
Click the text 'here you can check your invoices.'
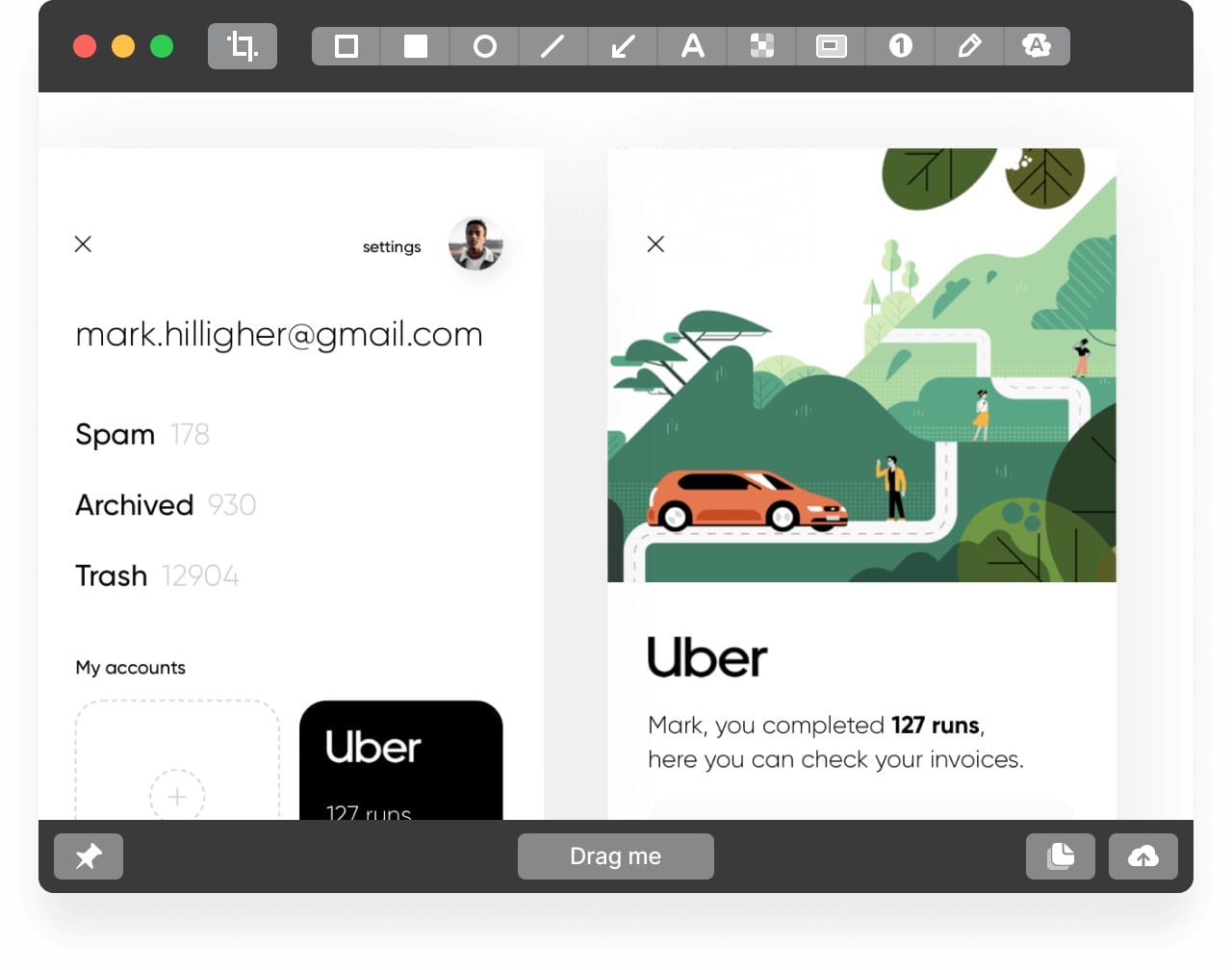coord(835,759)
